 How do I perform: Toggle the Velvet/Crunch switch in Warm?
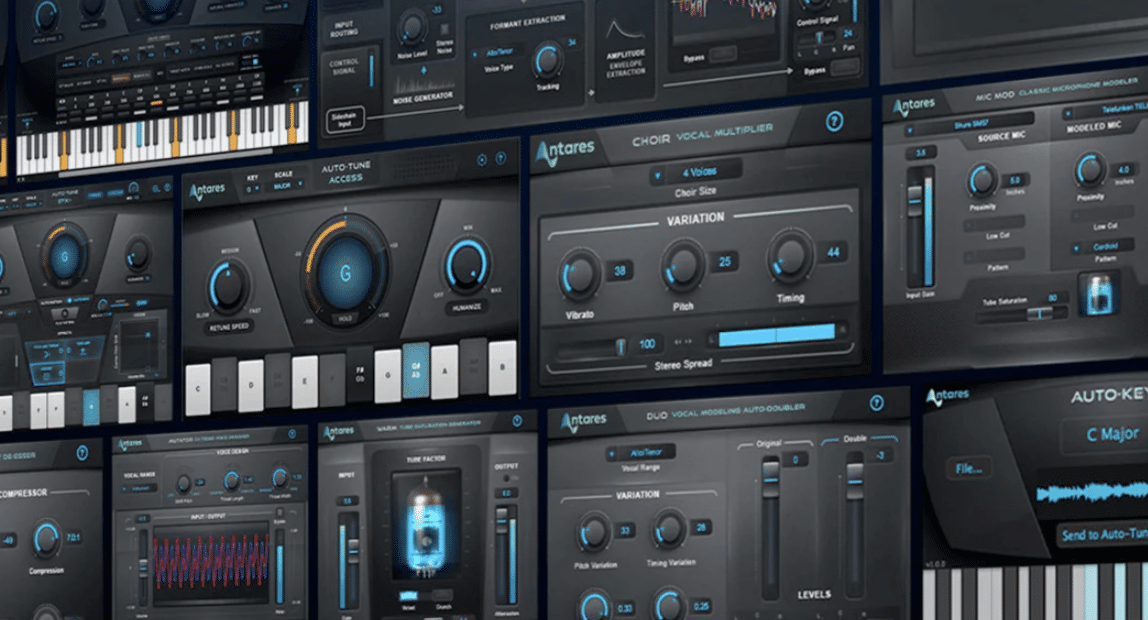[x=427, y=596]
